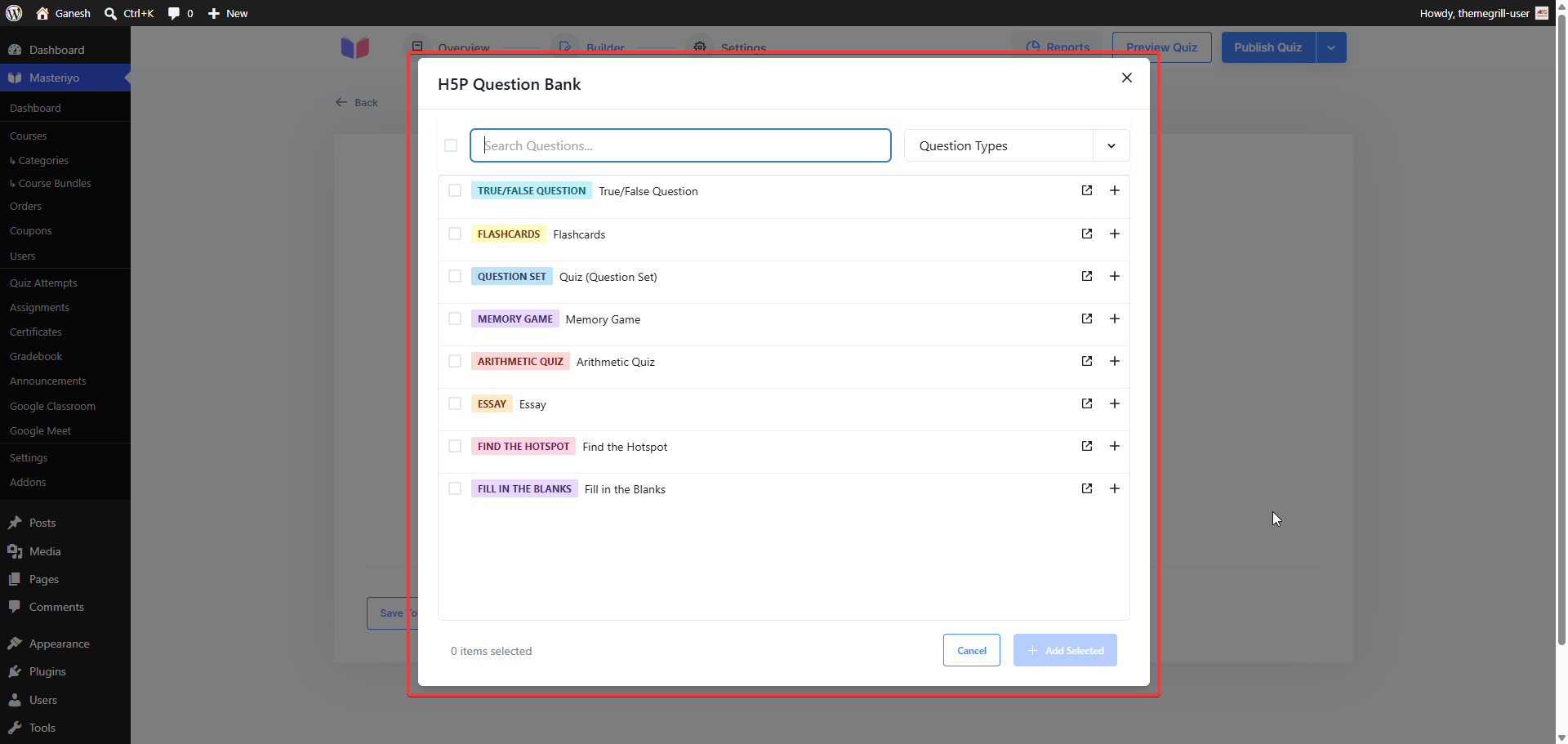Open Masteriyo in the sidebar
This screenshot has width=1568, height=744.
pos(65,78)
